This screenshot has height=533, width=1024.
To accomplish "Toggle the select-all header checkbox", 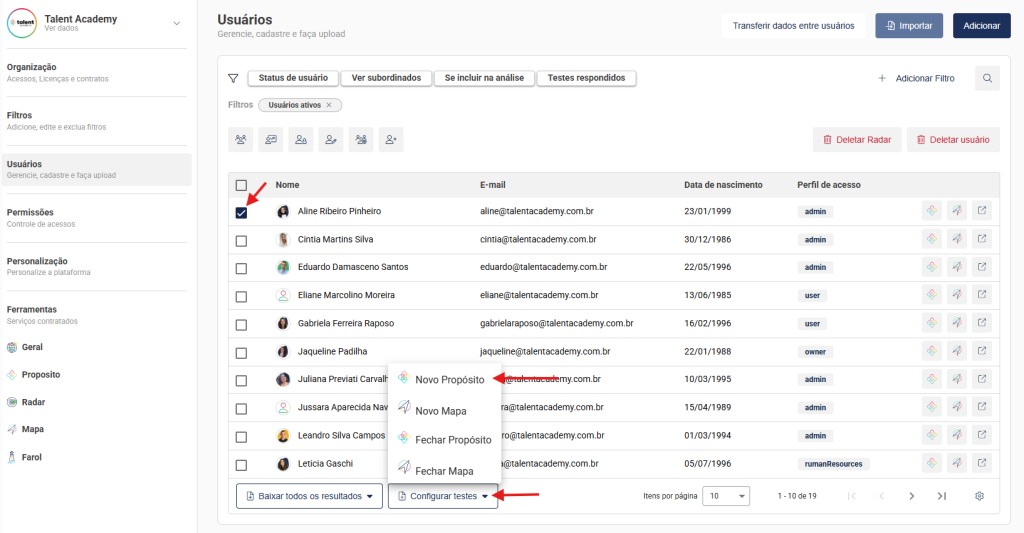I will 241,185.
